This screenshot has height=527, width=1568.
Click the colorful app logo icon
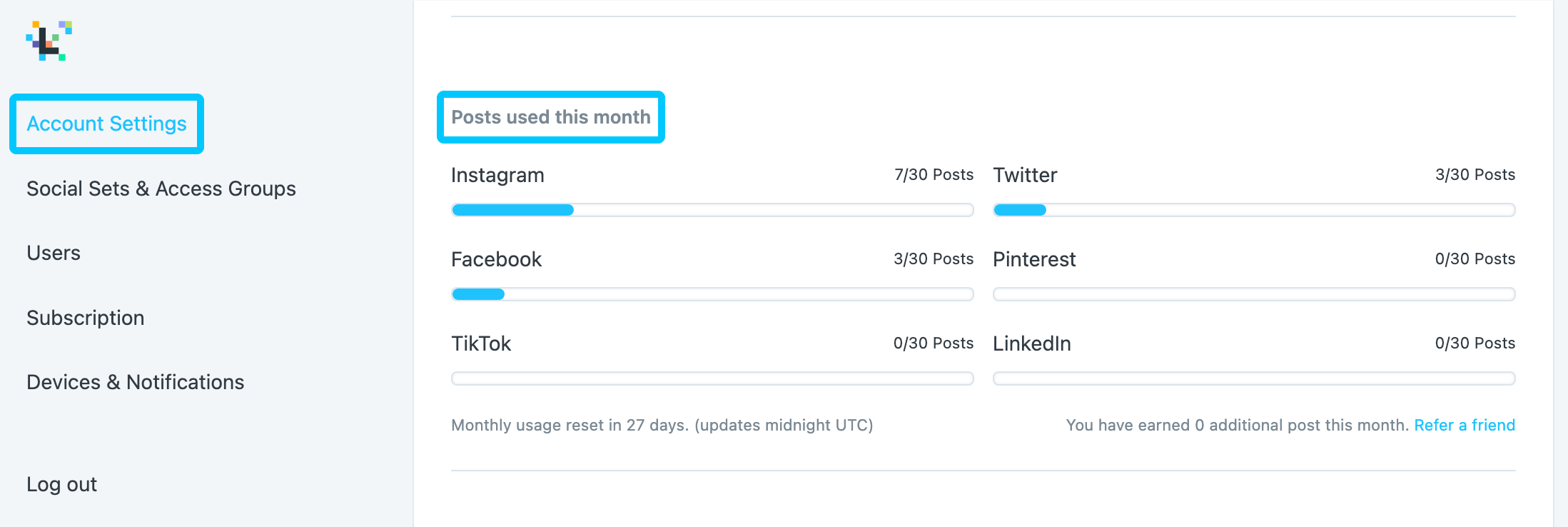coord(49,41)
